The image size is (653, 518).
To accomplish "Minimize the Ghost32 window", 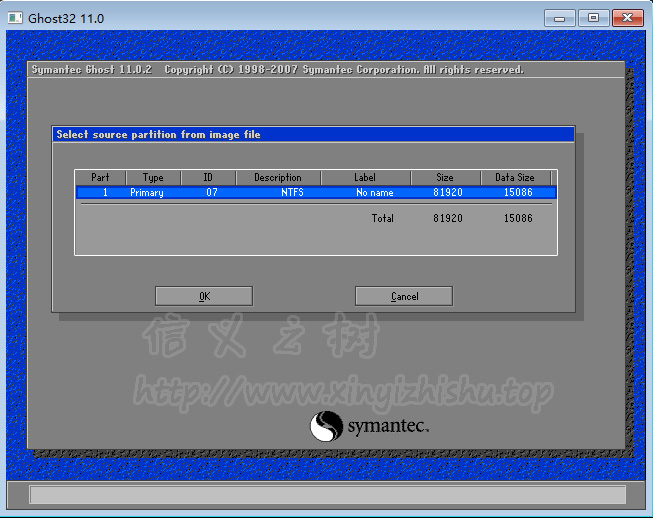I will tap(562, 18).
